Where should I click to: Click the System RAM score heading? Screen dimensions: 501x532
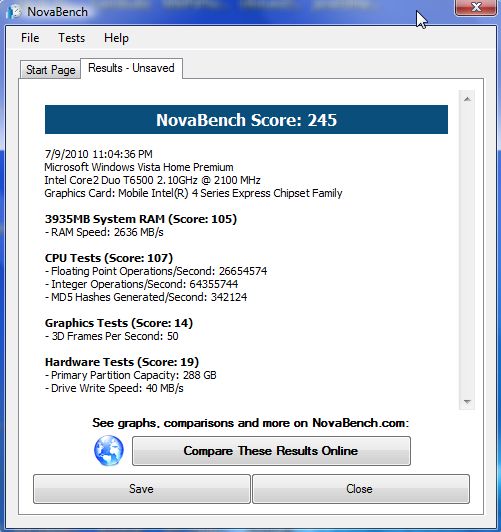click(x=141, y=219)
